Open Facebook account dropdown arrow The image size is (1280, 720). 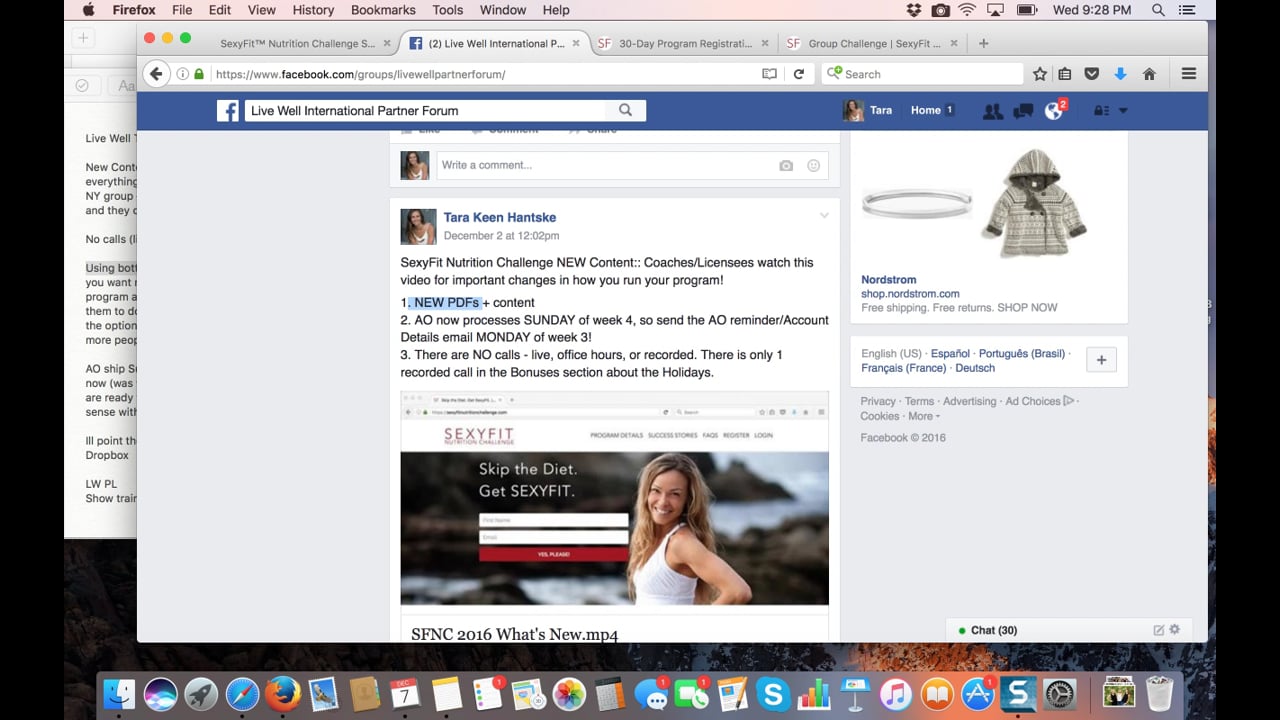pyautogui.click(x=1123, y=111)
